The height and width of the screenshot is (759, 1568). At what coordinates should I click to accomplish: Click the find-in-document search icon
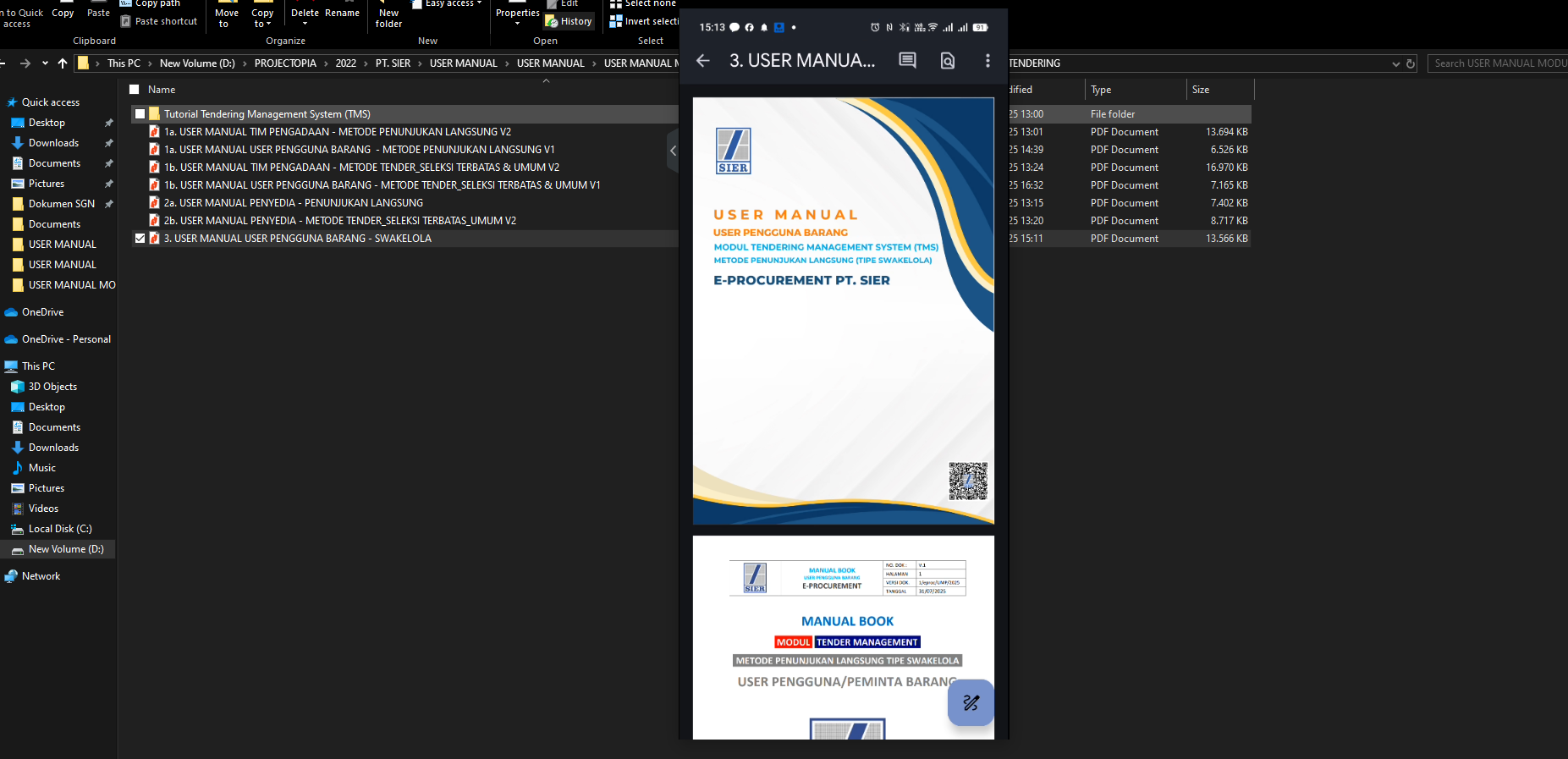pyautogui.click(x=948, y=60)
